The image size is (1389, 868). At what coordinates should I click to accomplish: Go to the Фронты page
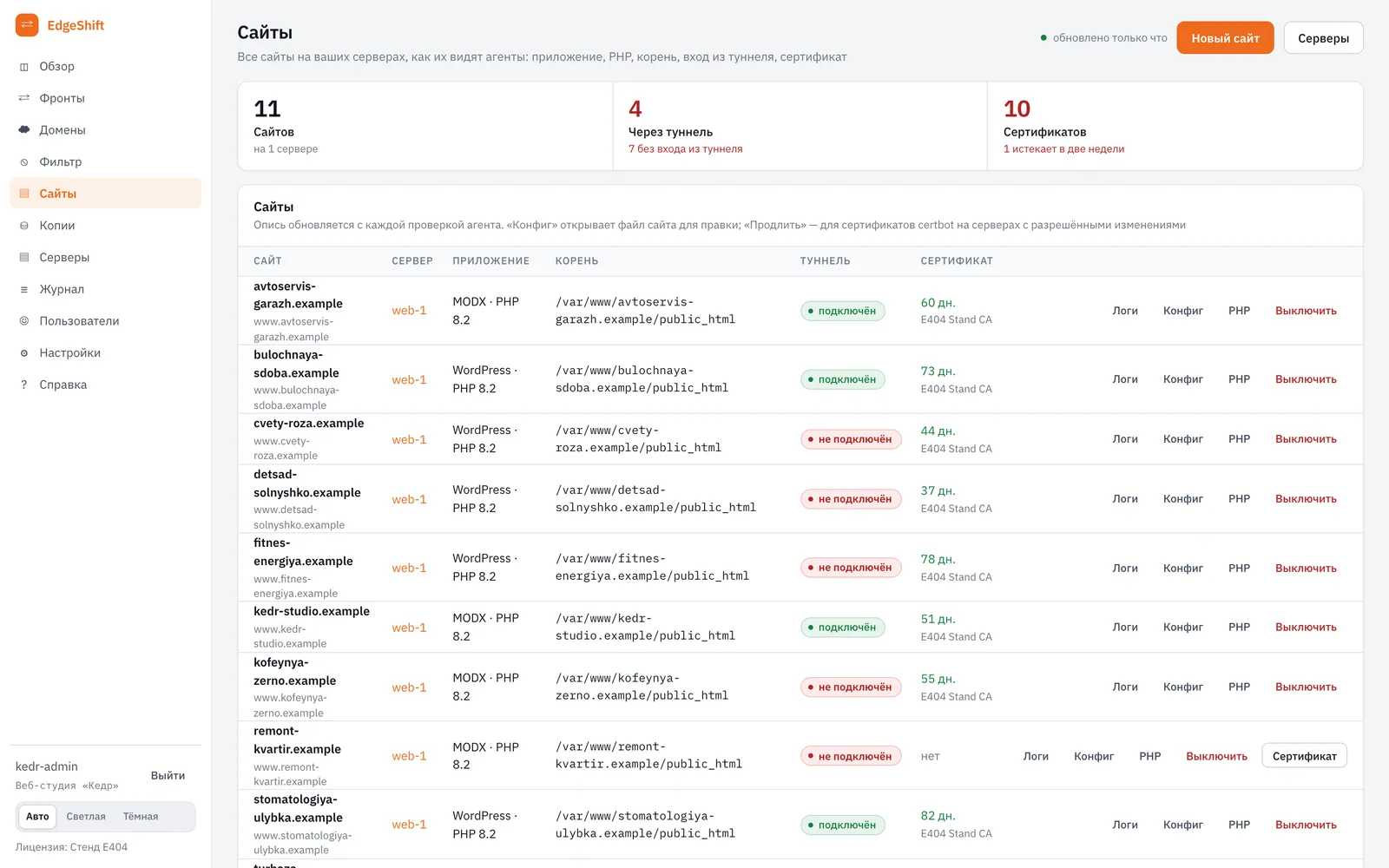(x=105, y=98)
